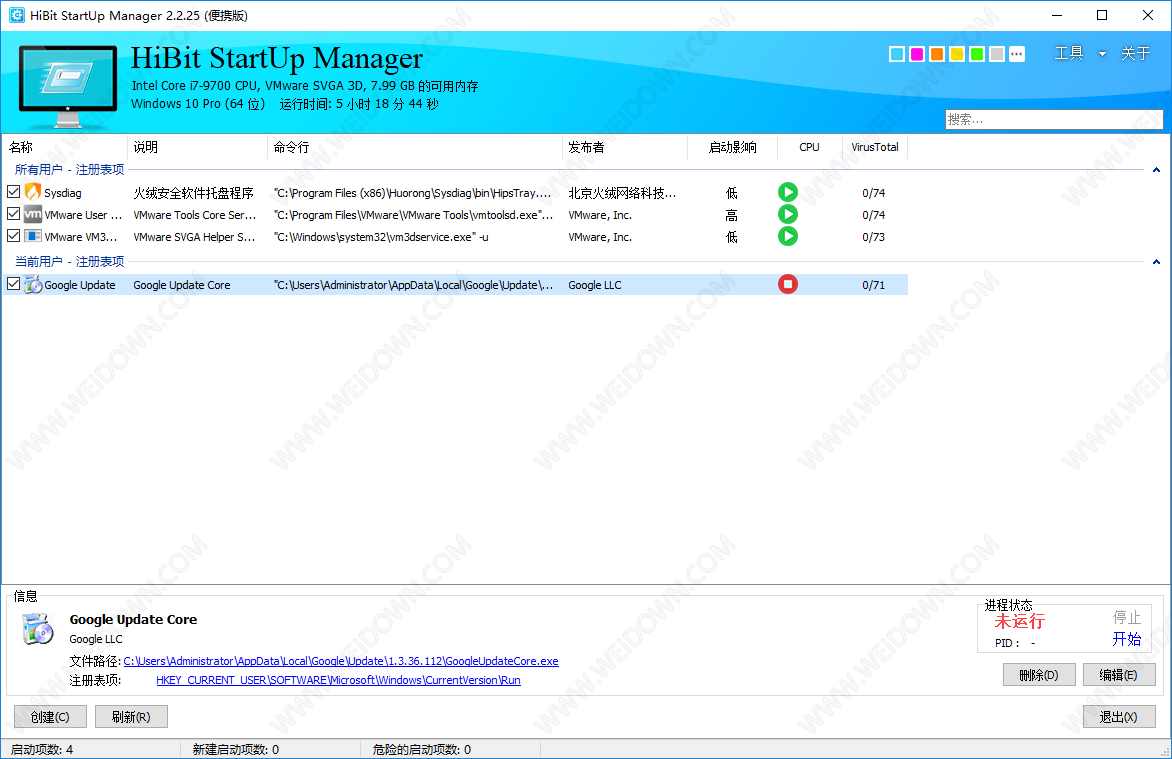Sort by 命令行 column header
Viewport: 1172px width, 759px height.
[415, 147]
